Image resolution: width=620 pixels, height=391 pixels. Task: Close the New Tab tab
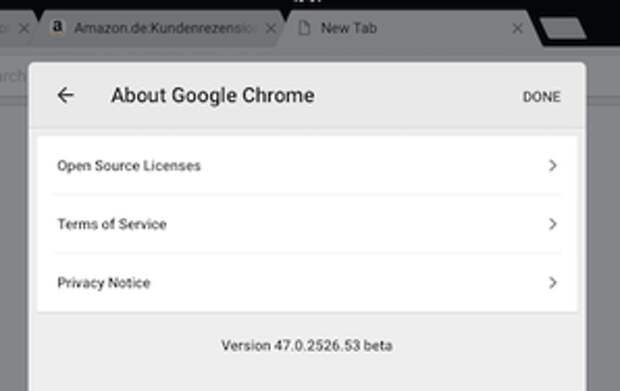coord(517,28)
